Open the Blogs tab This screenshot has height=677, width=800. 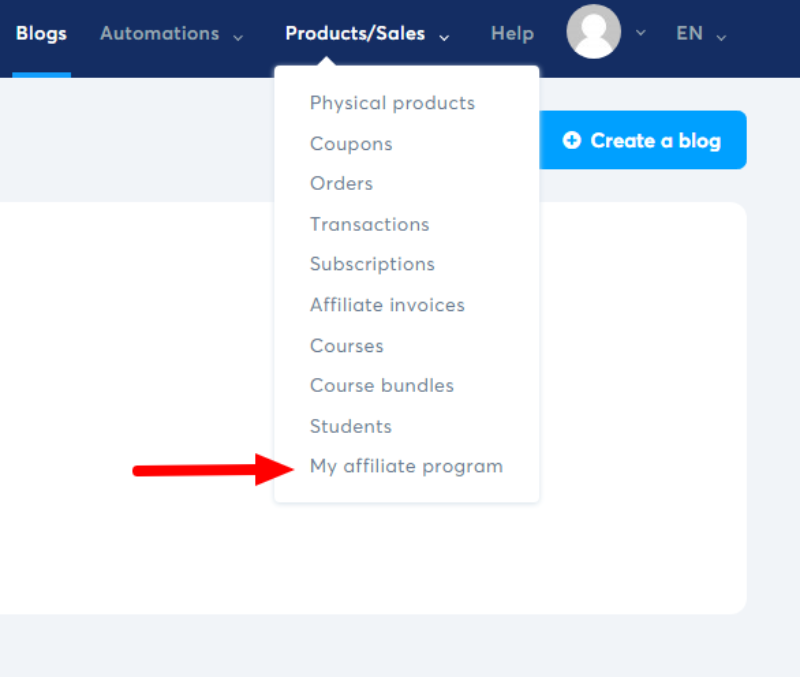coord(41,34)
